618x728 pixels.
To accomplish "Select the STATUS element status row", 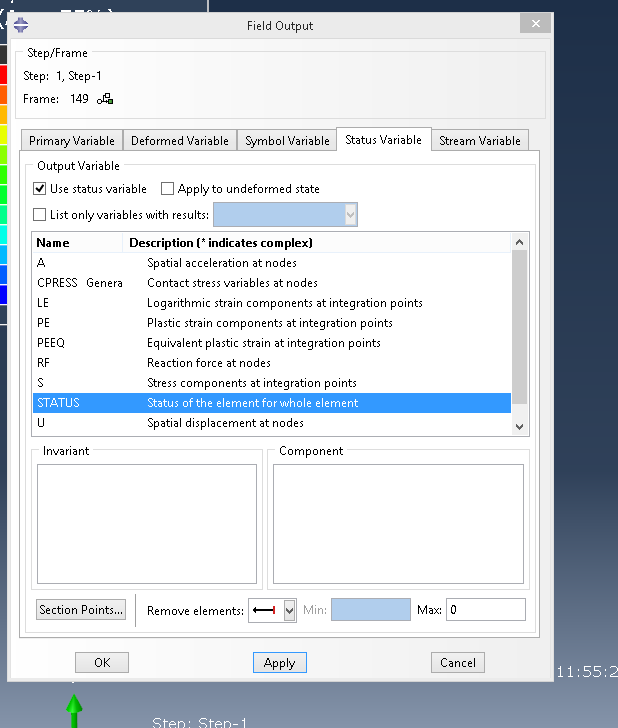I will [x=272, y=403].
